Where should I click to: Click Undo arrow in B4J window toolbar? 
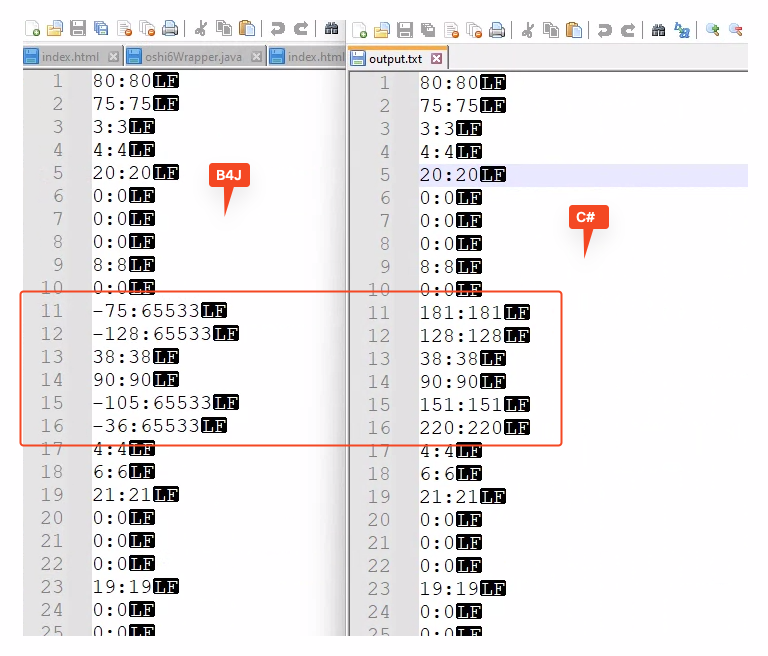click(277, 28)
